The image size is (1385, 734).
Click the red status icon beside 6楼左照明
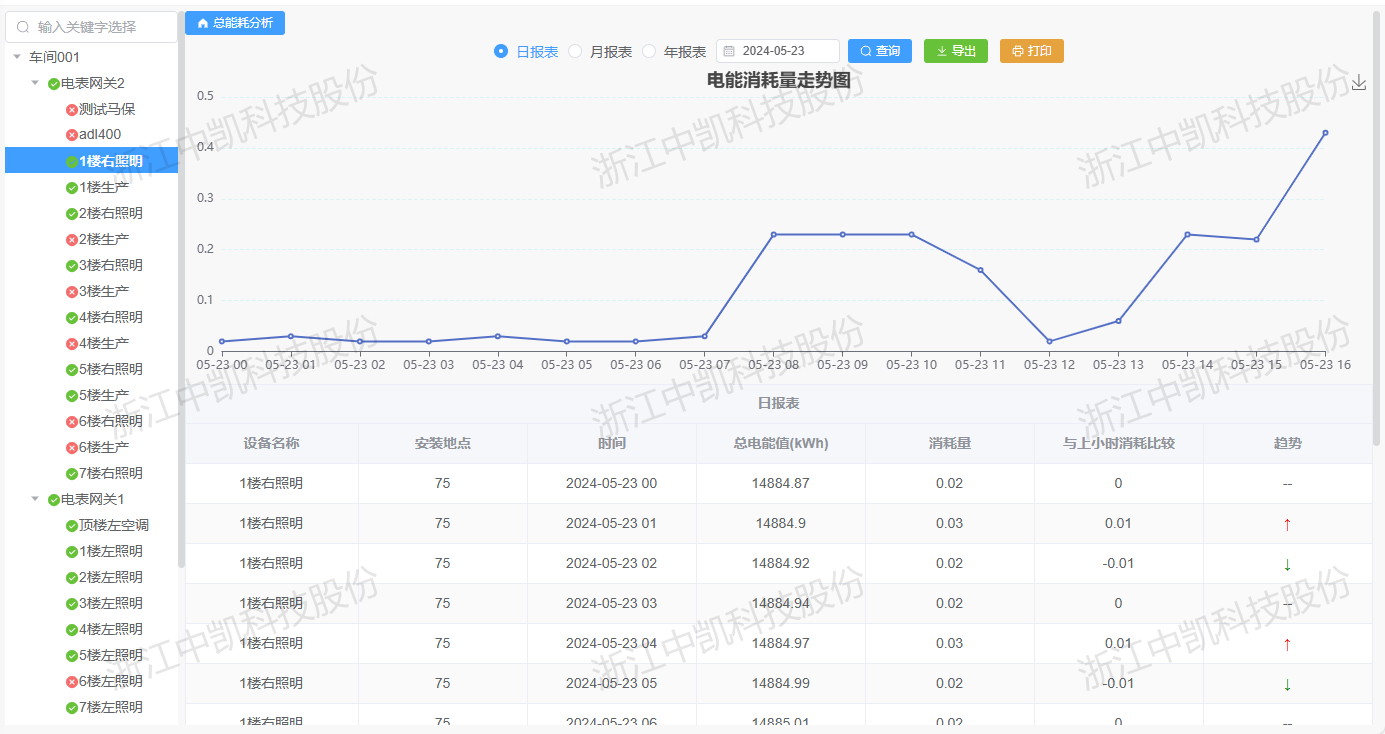[x=72, y=682]
